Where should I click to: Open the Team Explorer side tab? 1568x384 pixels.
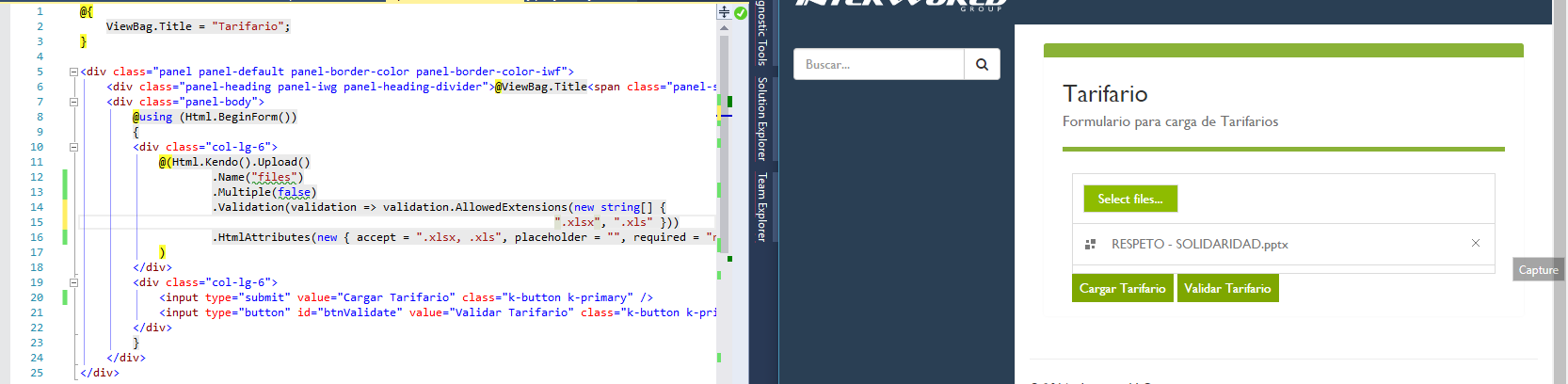762,207
